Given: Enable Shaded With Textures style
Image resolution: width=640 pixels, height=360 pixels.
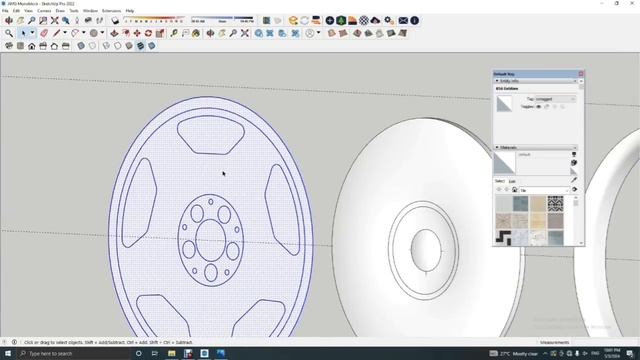Looking at the screenshot, I should click(140, 46).
